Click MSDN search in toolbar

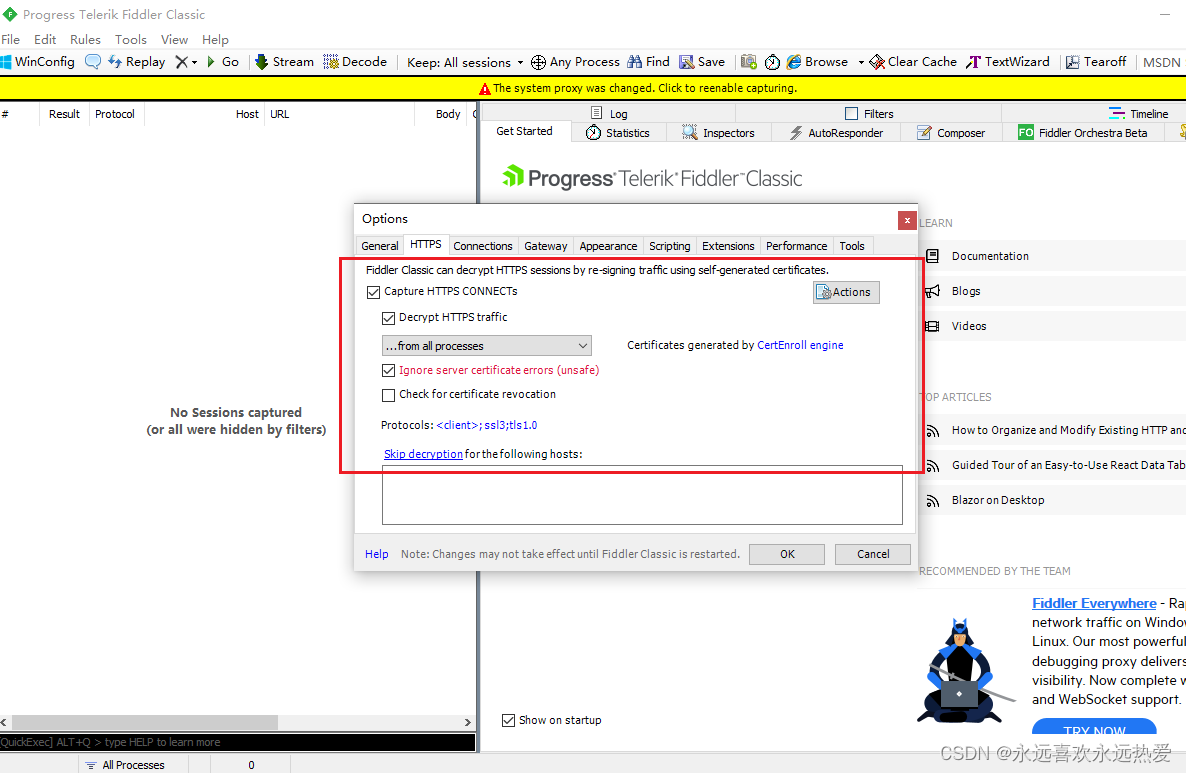tap(1161, 62)
